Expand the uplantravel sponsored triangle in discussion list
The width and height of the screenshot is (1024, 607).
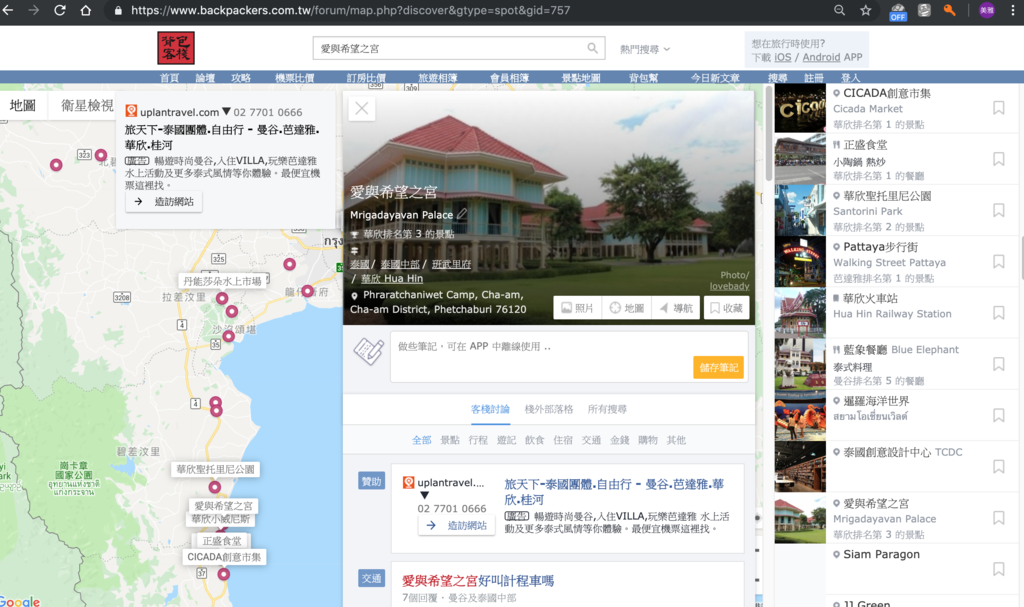coord(424,495)
